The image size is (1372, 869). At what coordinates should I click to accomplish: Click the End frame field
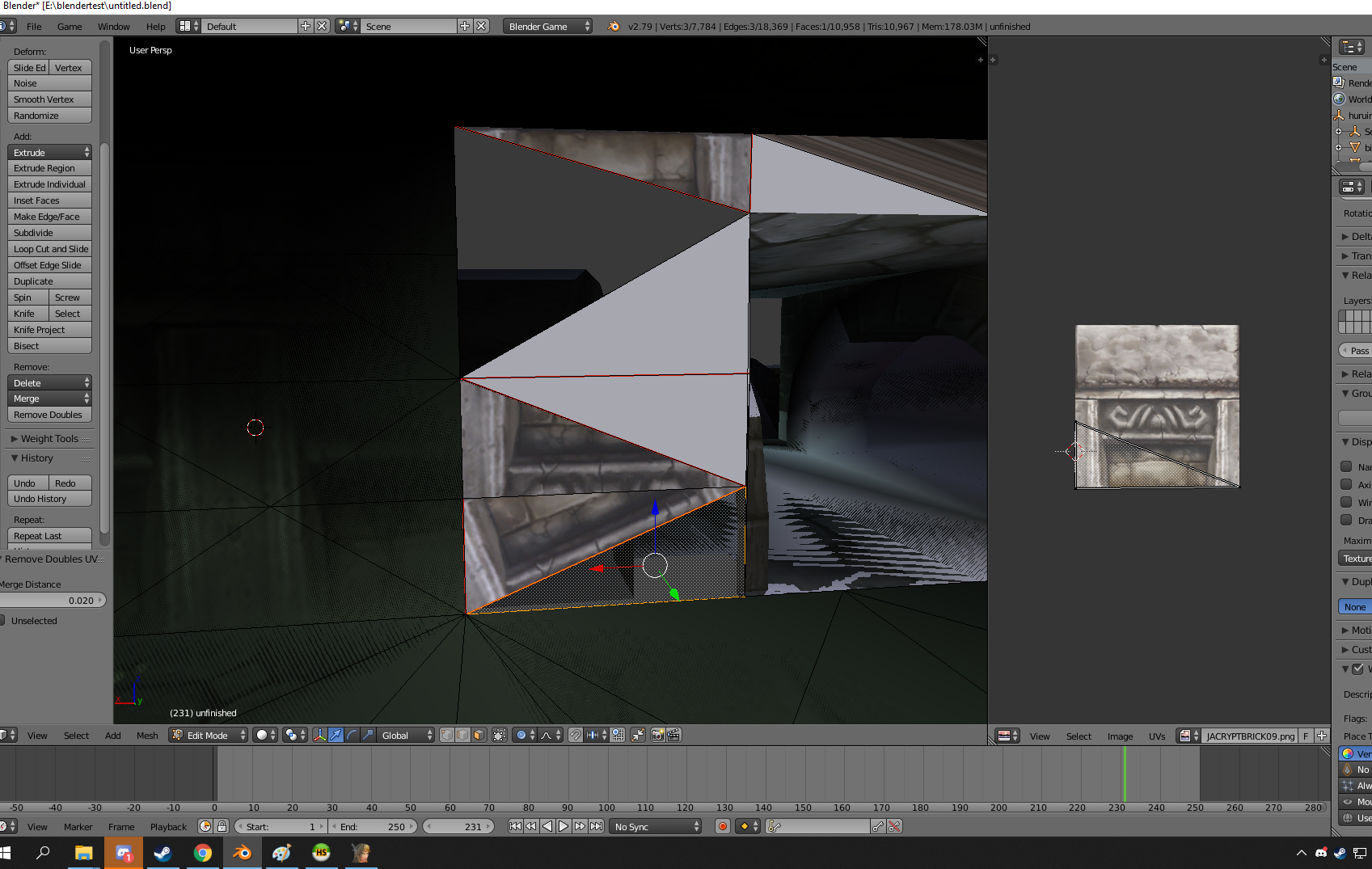point(374,827)
